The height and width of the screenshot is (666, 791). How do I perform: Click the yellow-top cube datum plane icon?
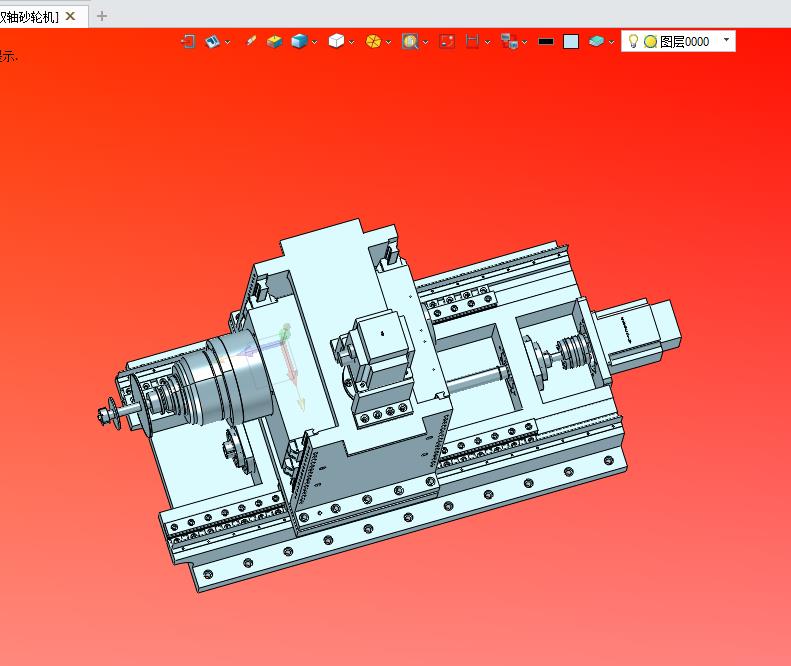click(274, 41)
